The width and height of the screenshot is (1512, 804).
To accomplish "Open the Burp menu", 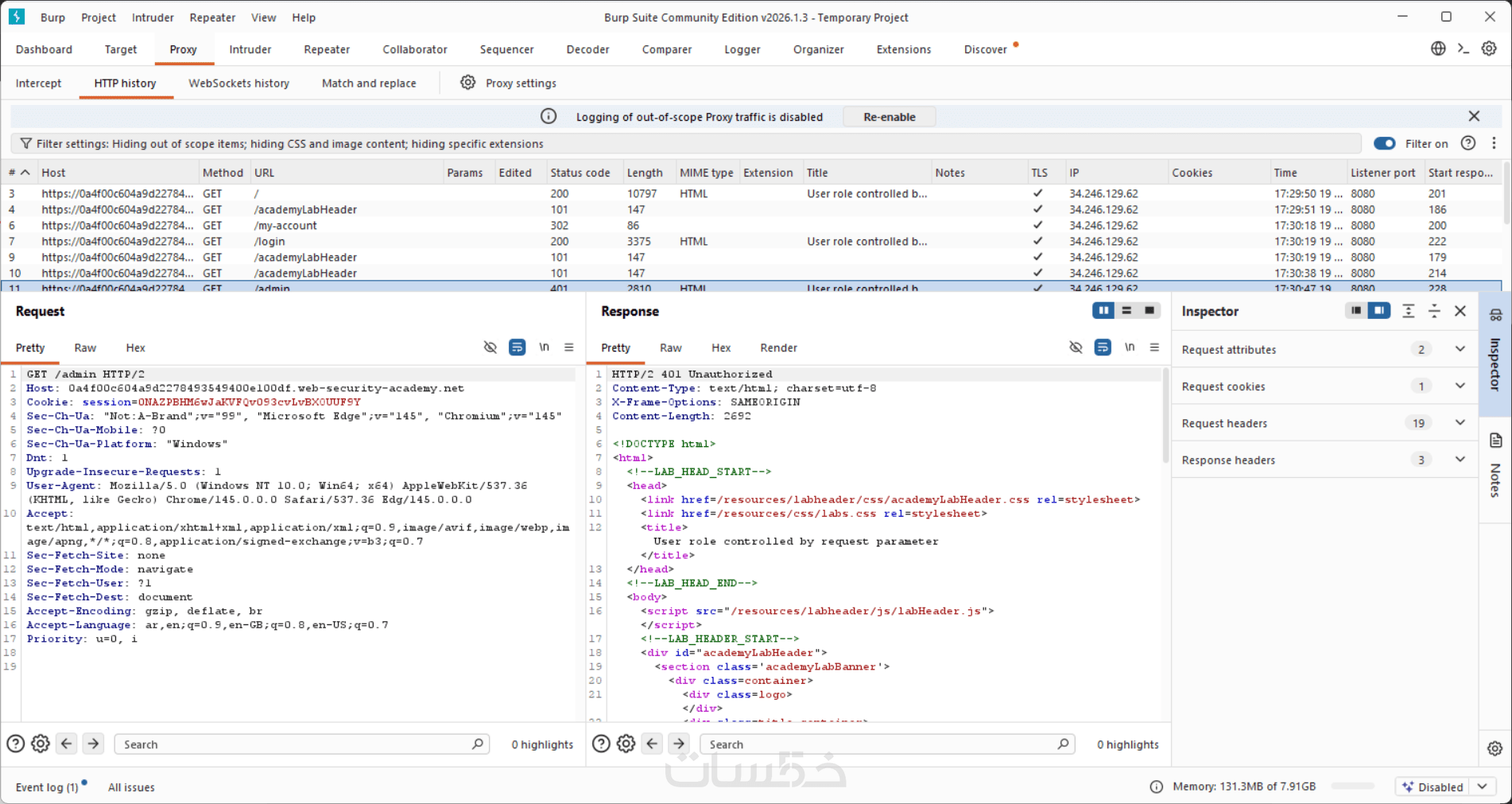I will [x=53, y=17].
